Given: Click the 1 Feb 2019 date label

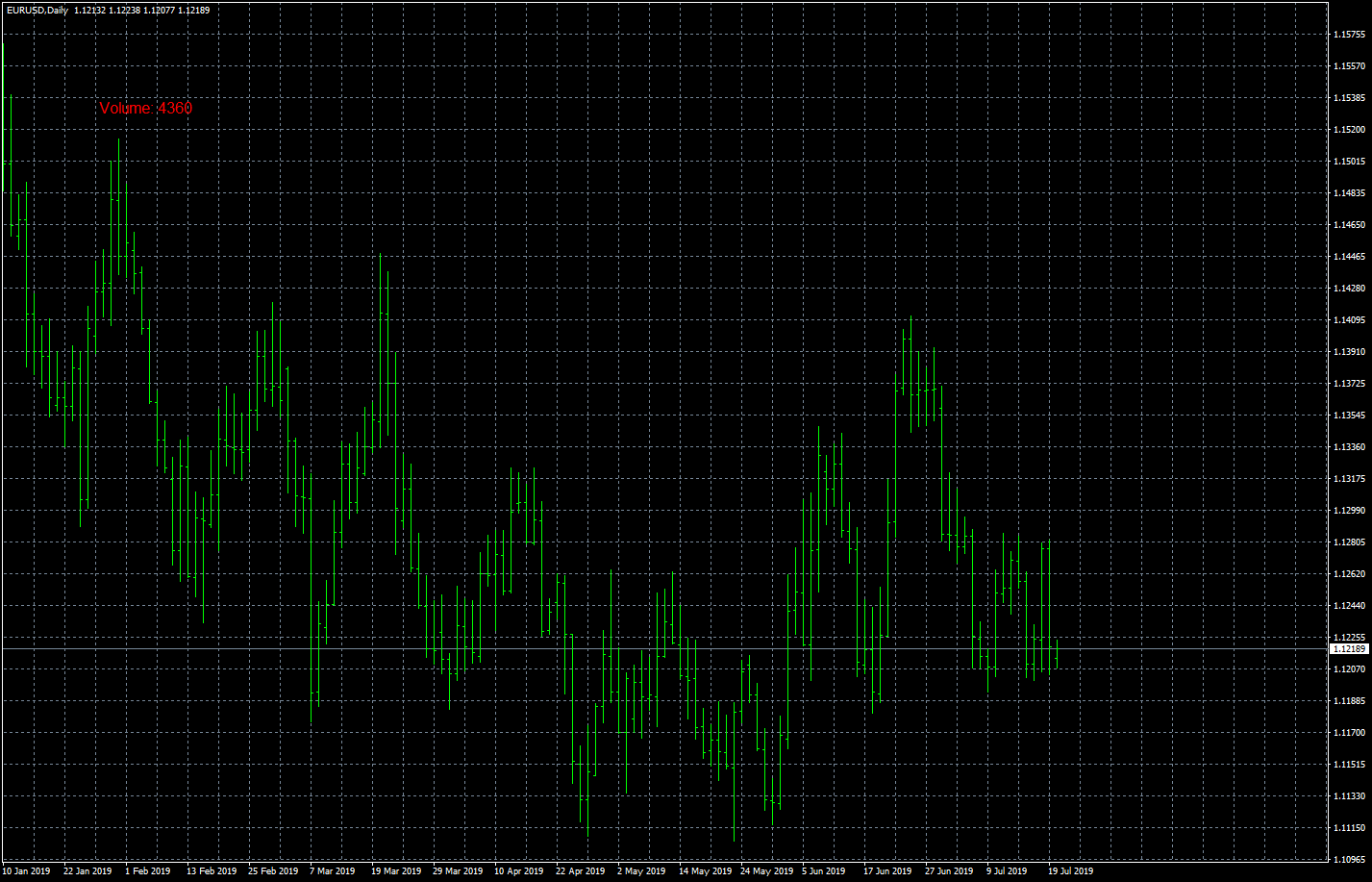Looking at the screenshot, I should click(x=148, y=871).
